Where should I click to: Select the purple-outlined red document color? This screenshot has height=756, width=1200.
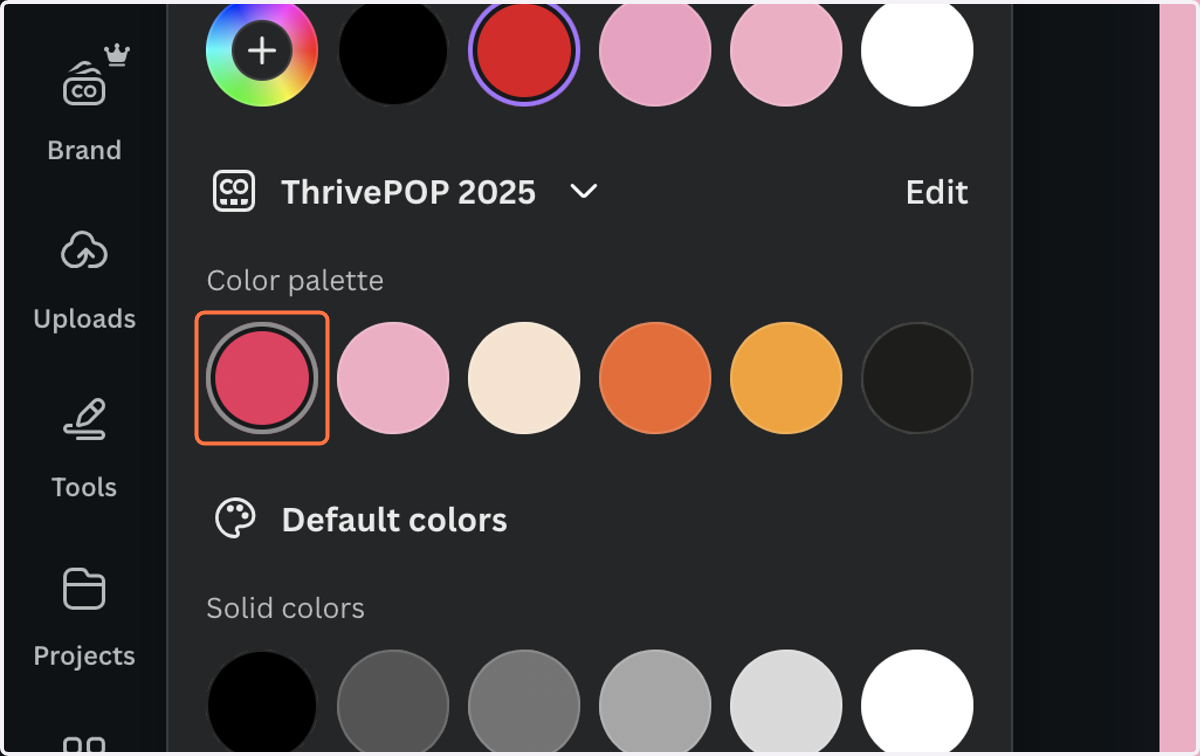(x=524, y=49)
